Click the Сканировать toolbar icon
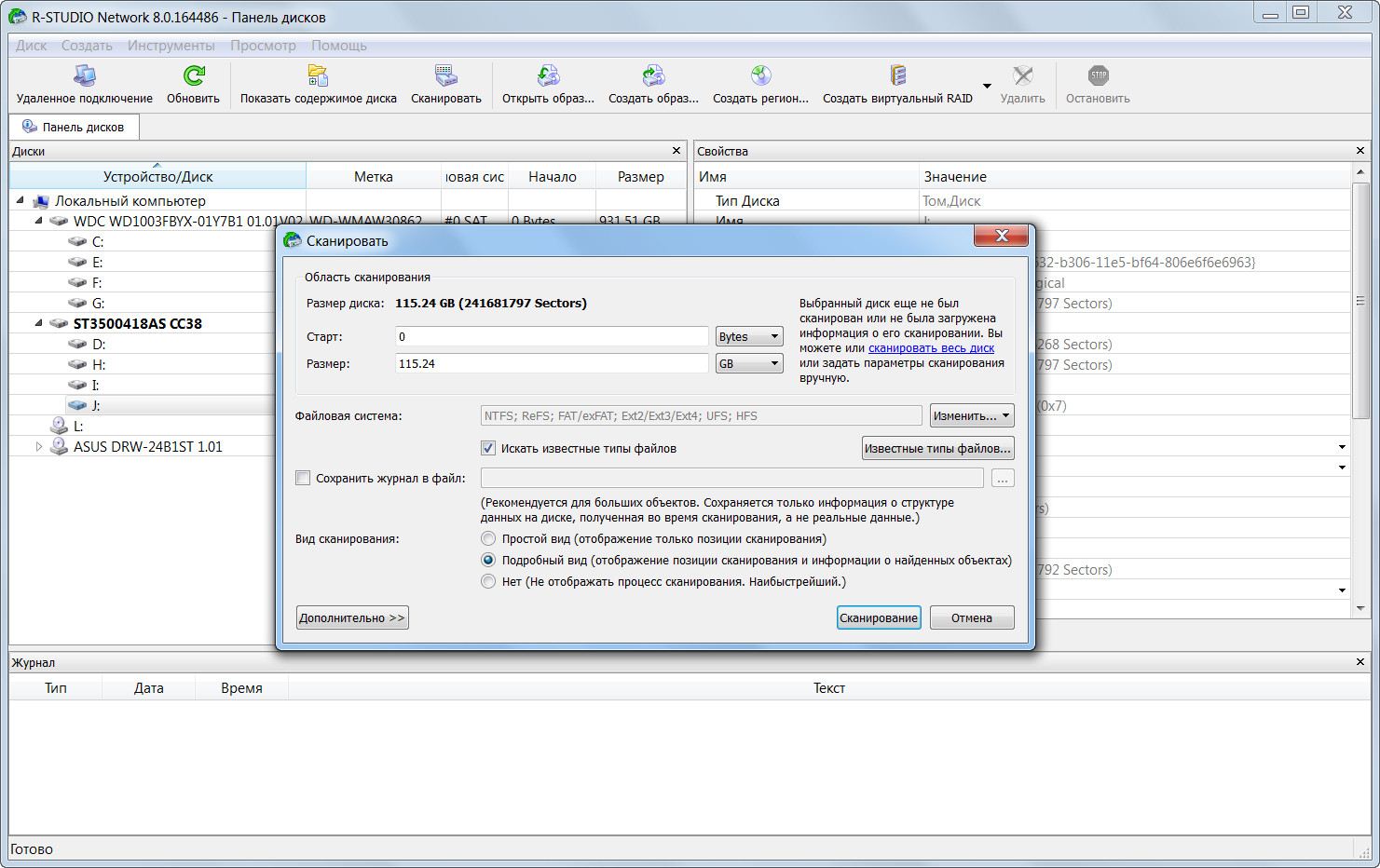This screenshot has height=868, width=1380. pyautogui.click(x=445, y=75)
